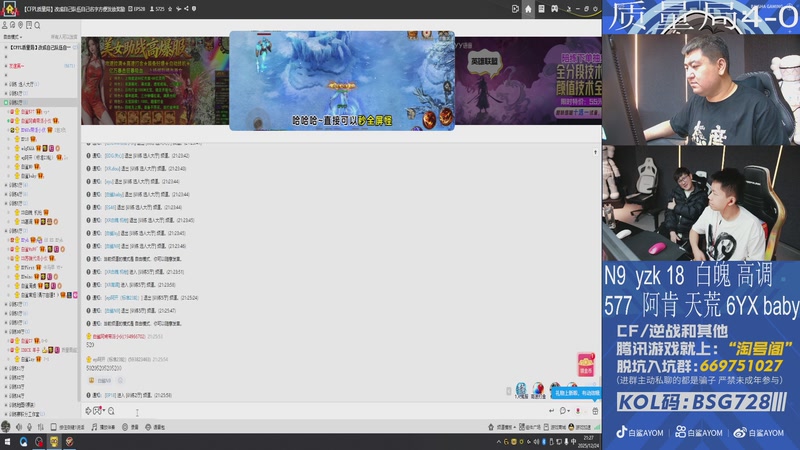
Task: Click the location pin icon above the channel list
Action: (x=21, y=25)
